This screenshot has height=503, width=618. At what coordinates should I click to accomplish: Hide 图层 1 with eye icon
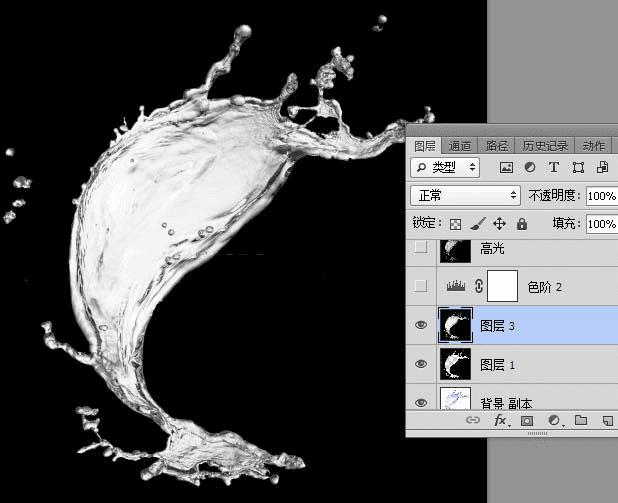[x=421, y=363]
